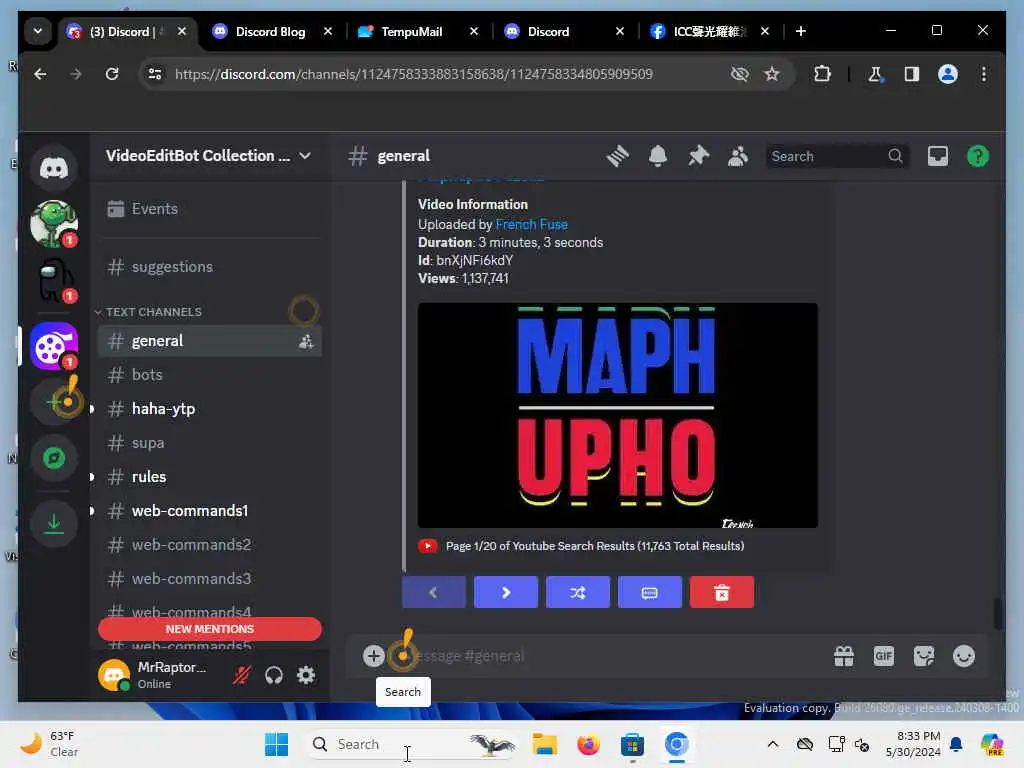1024x768 pixels.
Task: Click the blue message/caption button
Action: pos(649,592)
